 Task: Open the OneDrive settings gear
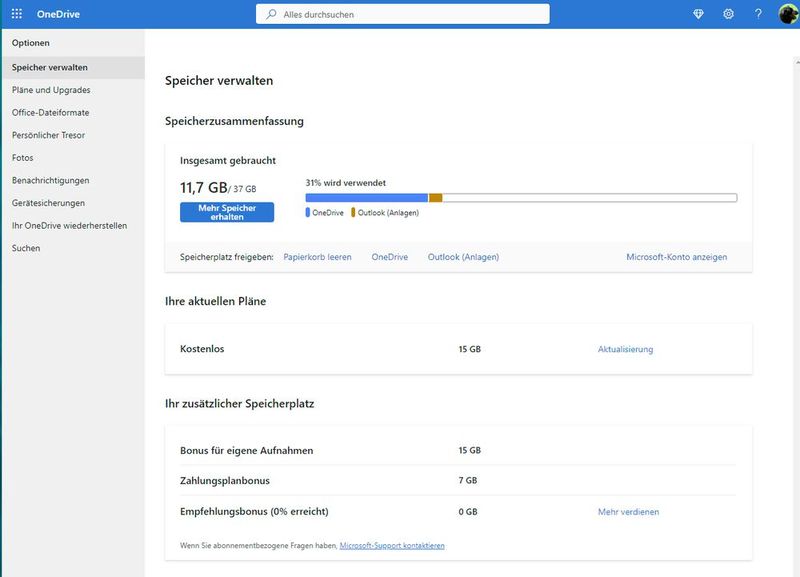pyautogui.click(x=729, y=14)
